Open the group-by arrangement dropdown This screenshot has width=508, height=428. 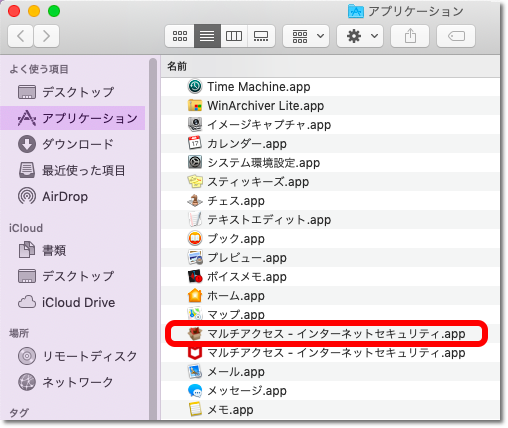pos(306,36)
